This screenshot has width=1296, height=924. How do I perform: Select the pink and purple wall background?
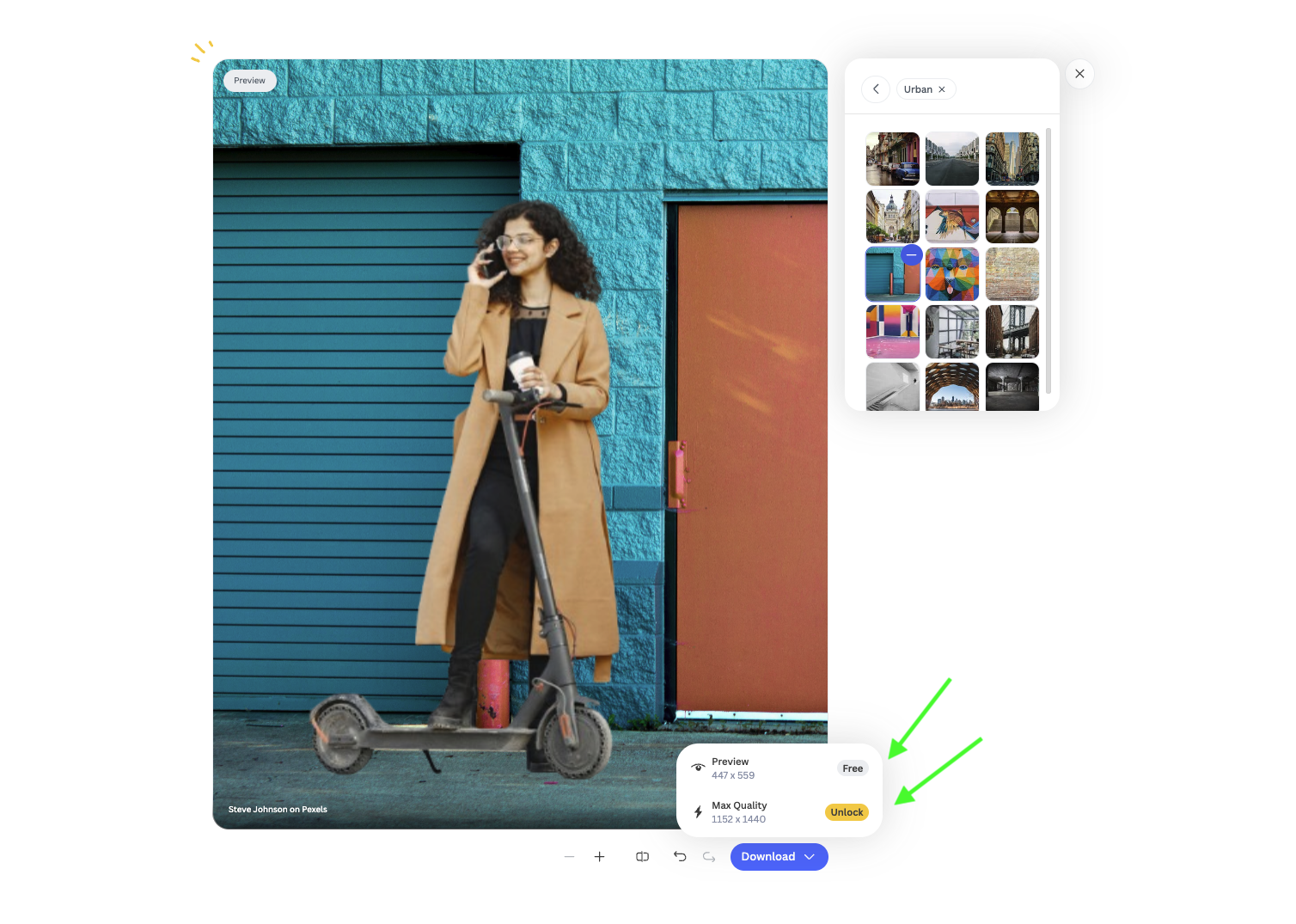[893, 332]
